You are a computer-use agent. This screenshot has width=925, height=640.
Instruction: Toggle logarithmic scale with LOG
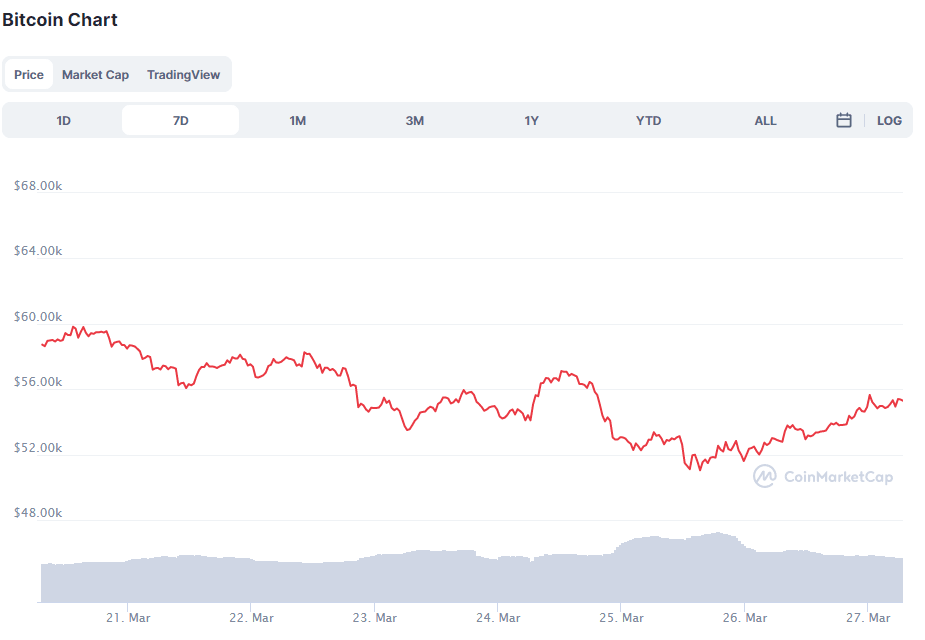889,120
